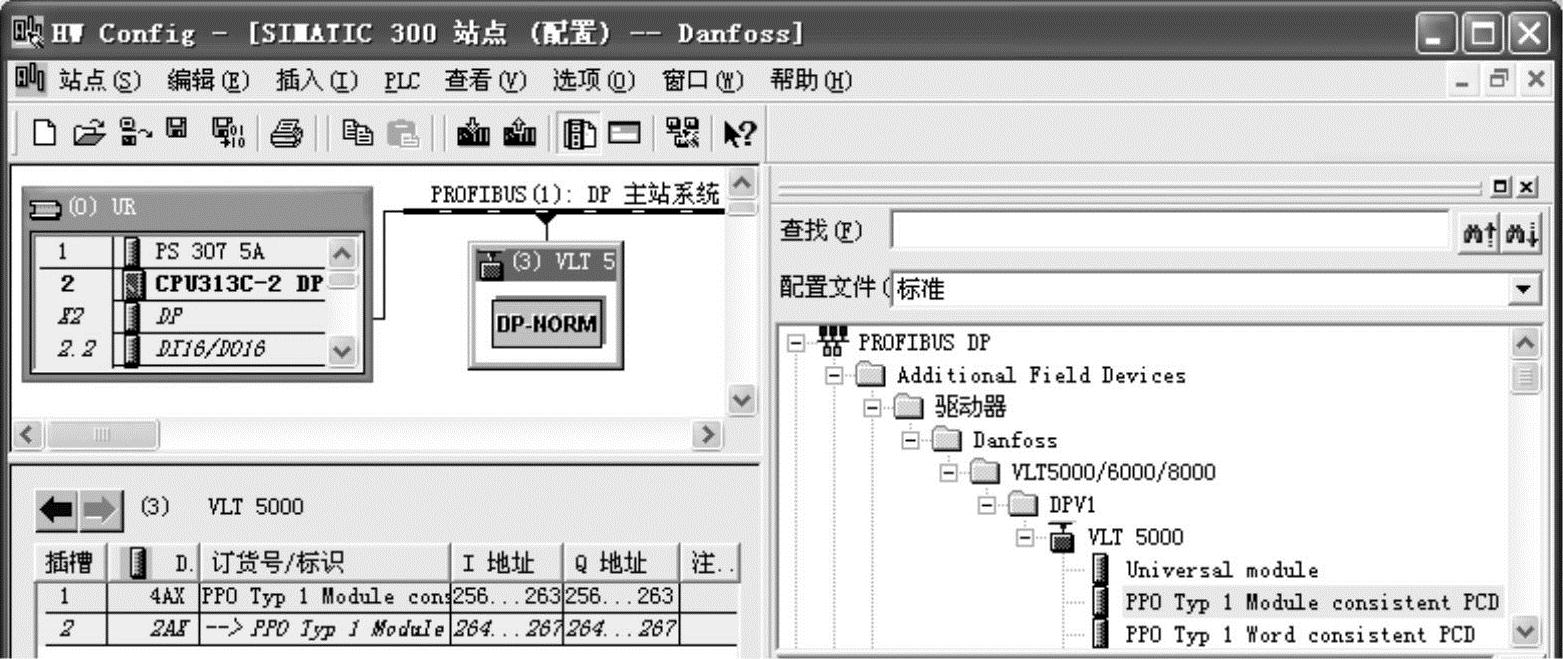
Task: Open the 编辑(E) menu
Action: (x=207, y=79)
